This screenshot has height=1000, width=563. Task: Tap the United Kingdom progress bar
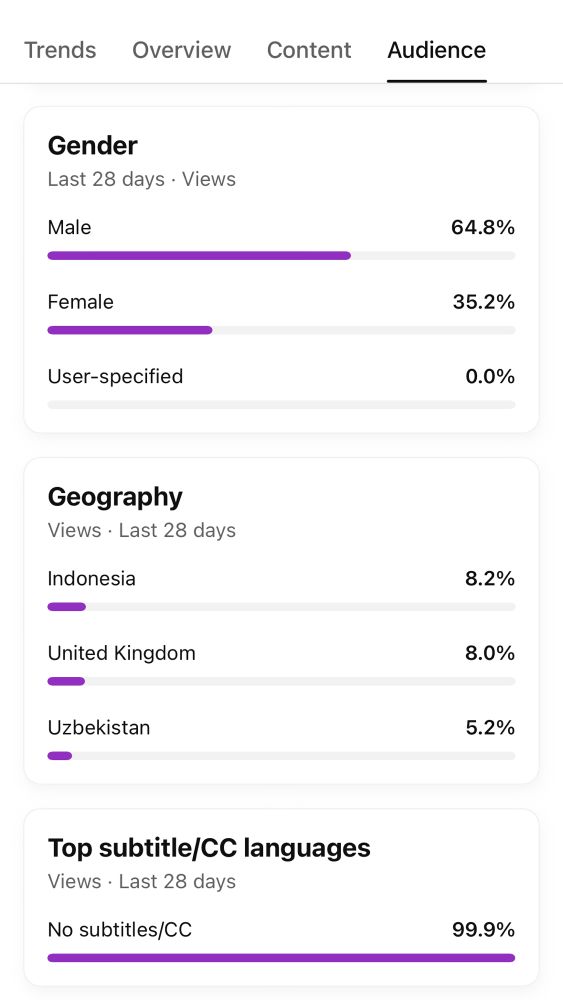[x=281, y=681]
